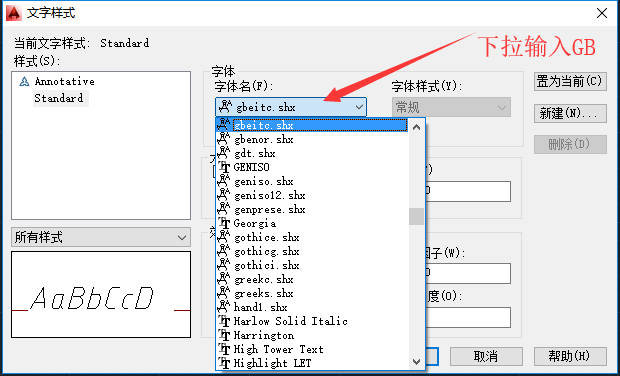Close the 文字样式 dialog
The width and height of the screenshot is (620, 376).
(x=602, y=13)
